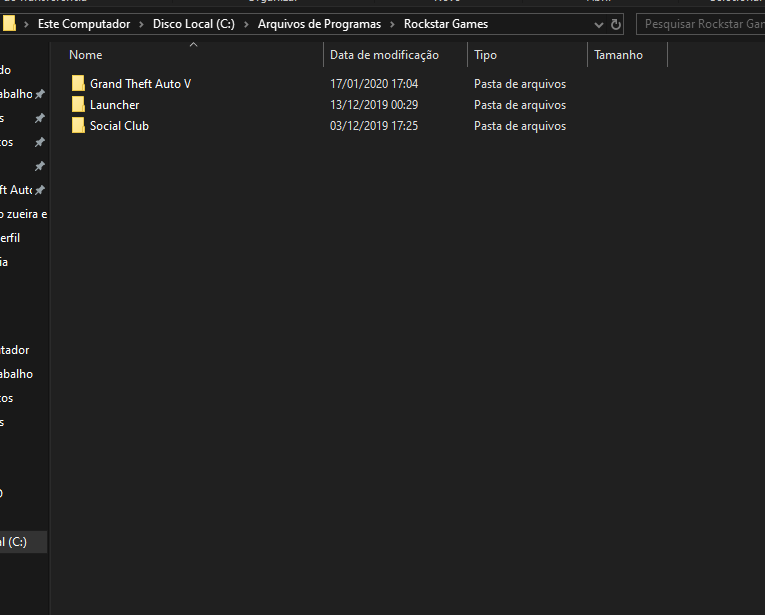765x615 pixels.
Task: Click date 13/12/2019 00:29
Action: [x=374, y=105]
